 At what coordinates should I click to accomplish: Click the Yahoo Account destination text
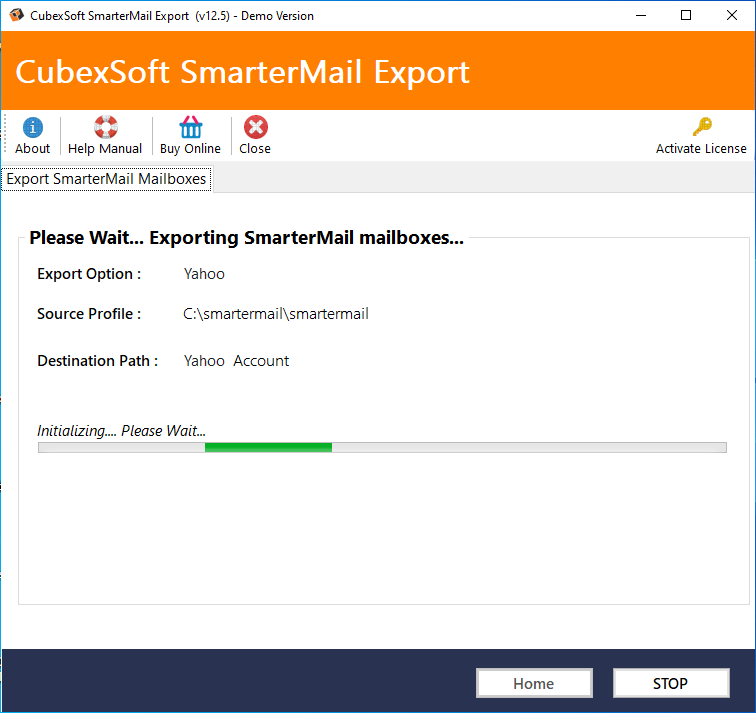click(x=236, y=361)
